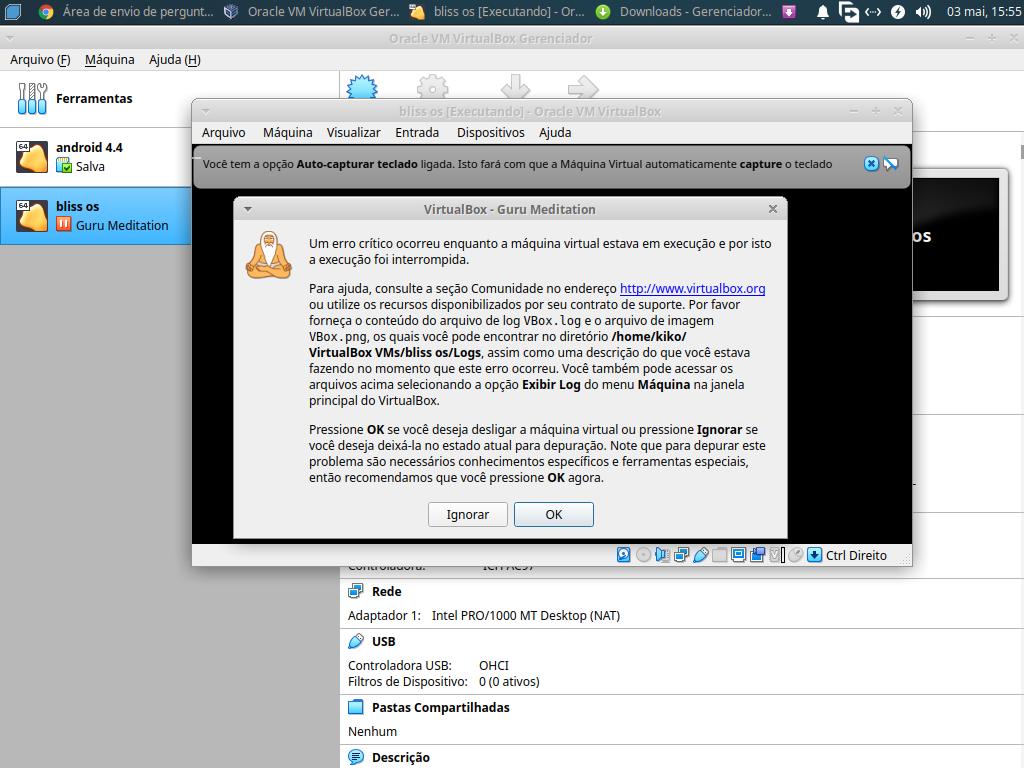The image size is (1024, 768).
Task: Click the host key arrow icon
Action: (x=814, y=555)
